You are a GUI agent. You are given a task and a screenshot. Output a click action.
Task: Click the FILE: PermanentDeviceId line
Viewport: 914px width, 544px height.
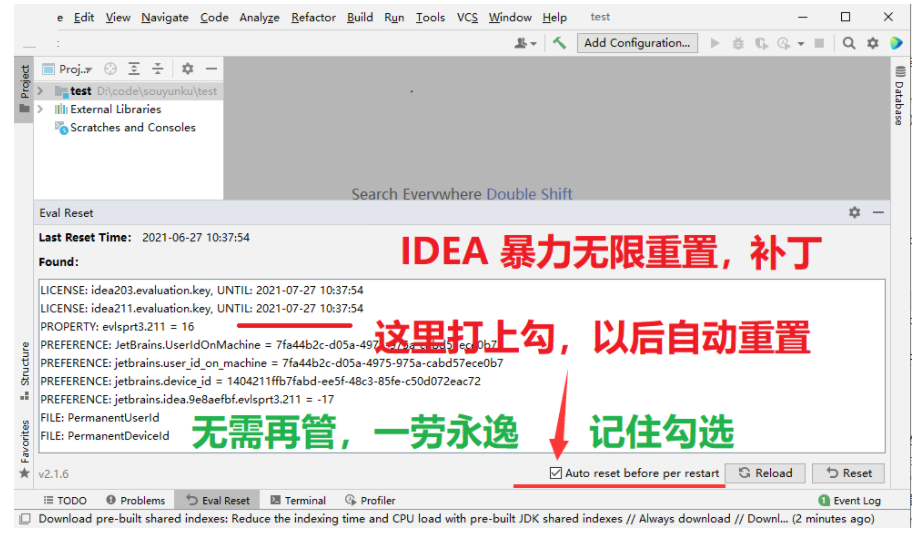point(105,436)
